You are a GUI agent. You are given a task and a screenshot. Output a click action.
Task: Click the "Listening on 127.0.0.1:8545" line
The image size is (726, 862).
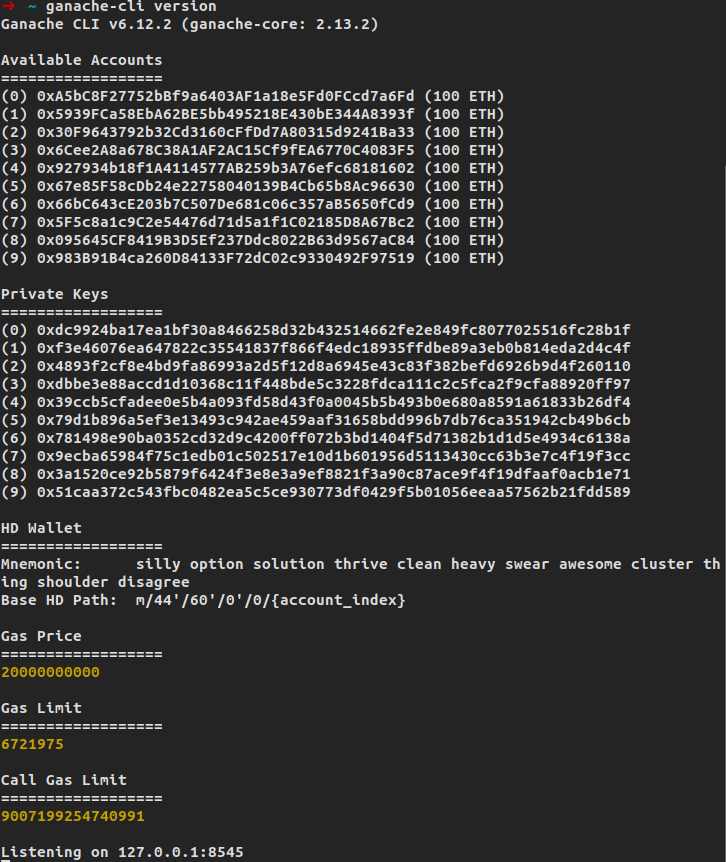[122, 852]
